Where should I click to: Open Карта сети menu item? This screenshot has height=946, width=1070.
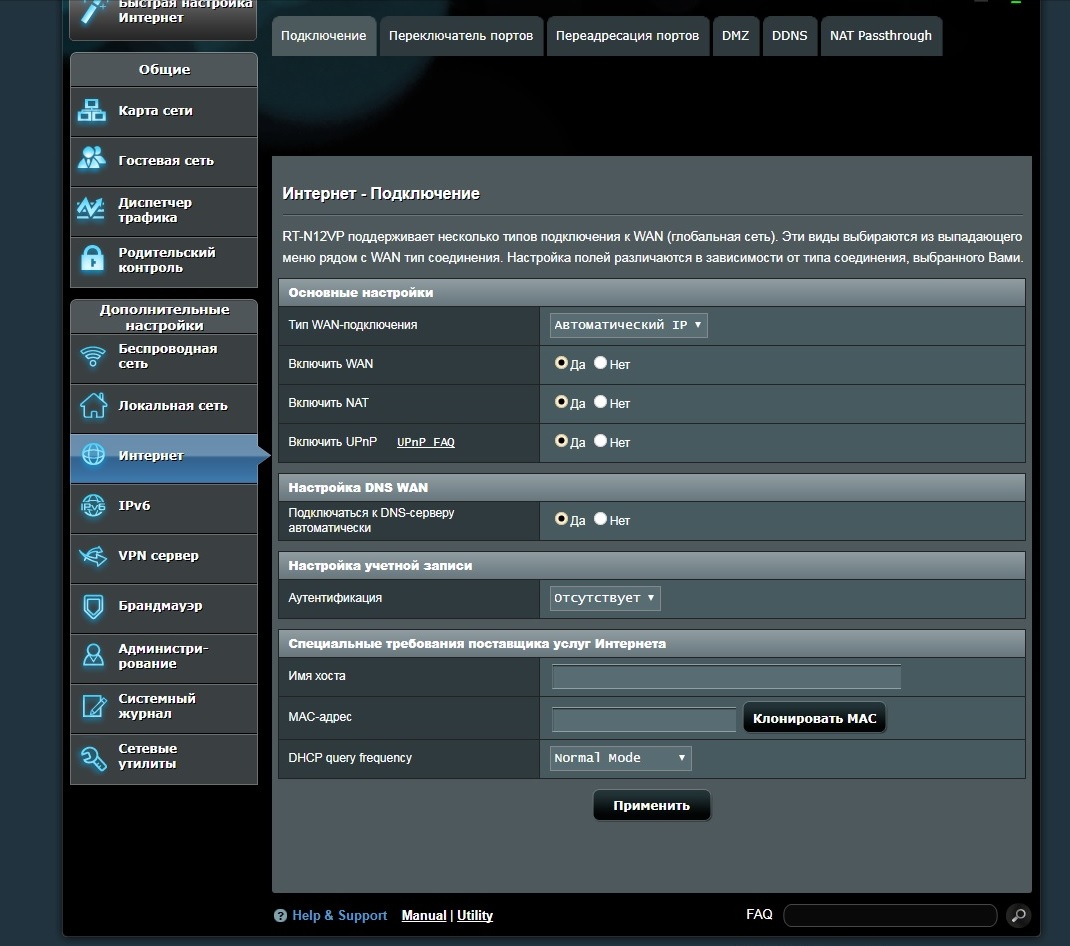click(x=164, y=111)
